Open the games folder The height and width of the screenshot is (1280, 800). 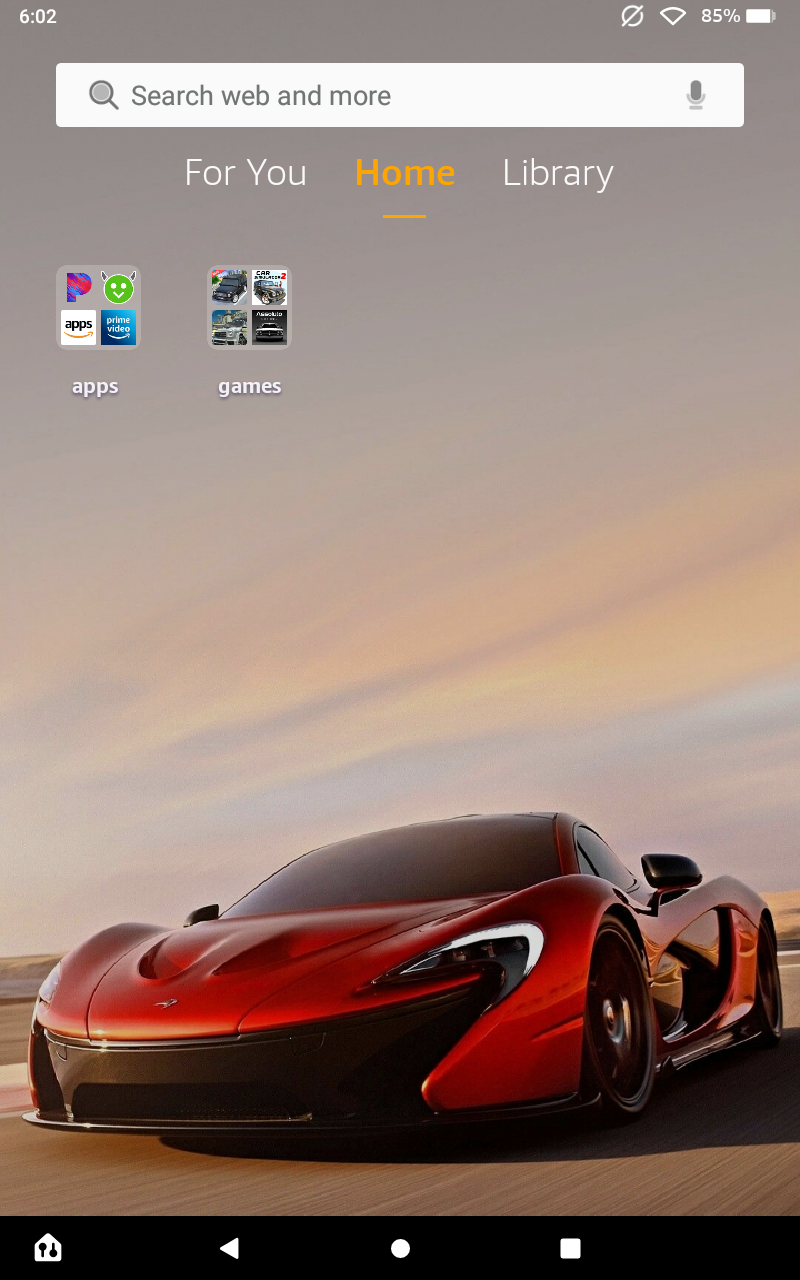point(249,307)
